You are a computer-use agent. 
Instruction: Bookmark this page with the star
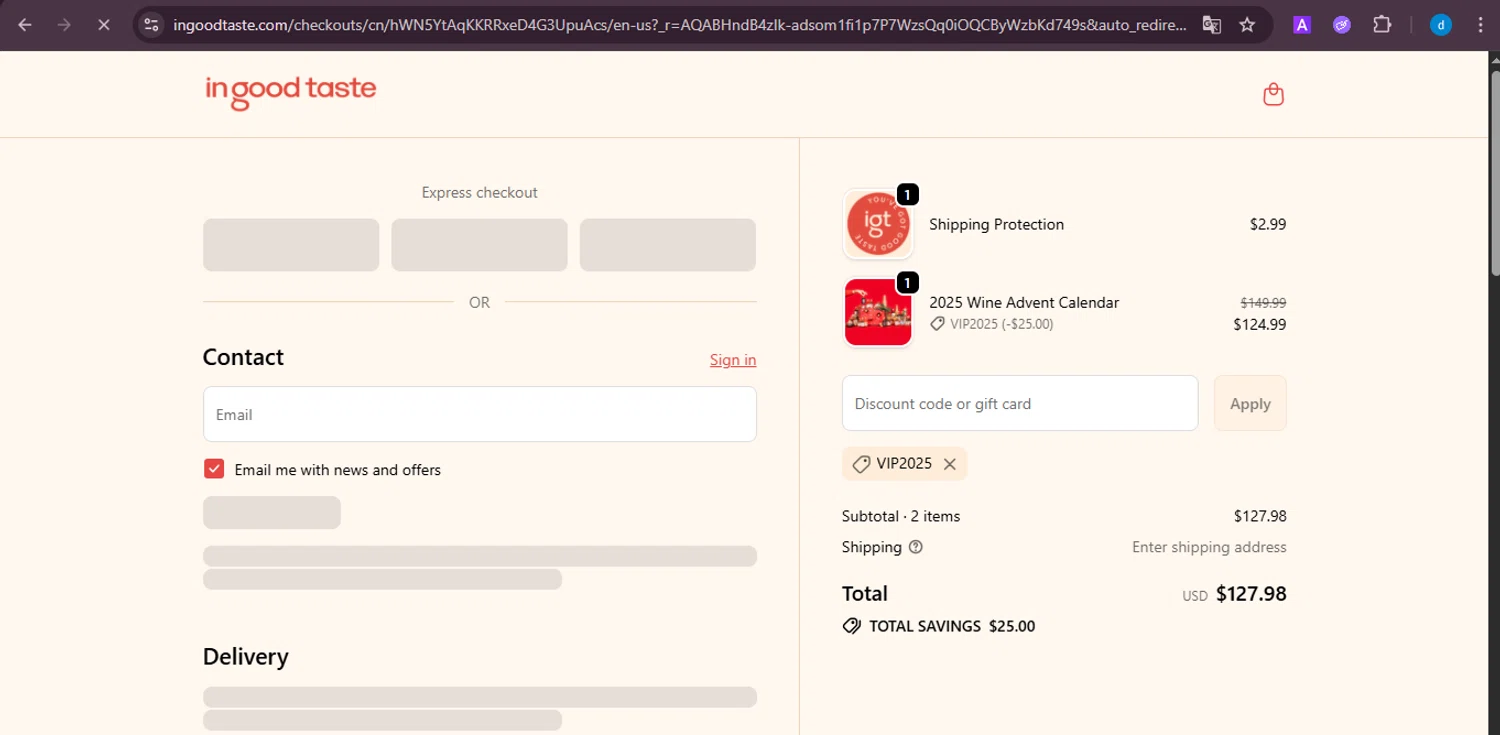1247,25
